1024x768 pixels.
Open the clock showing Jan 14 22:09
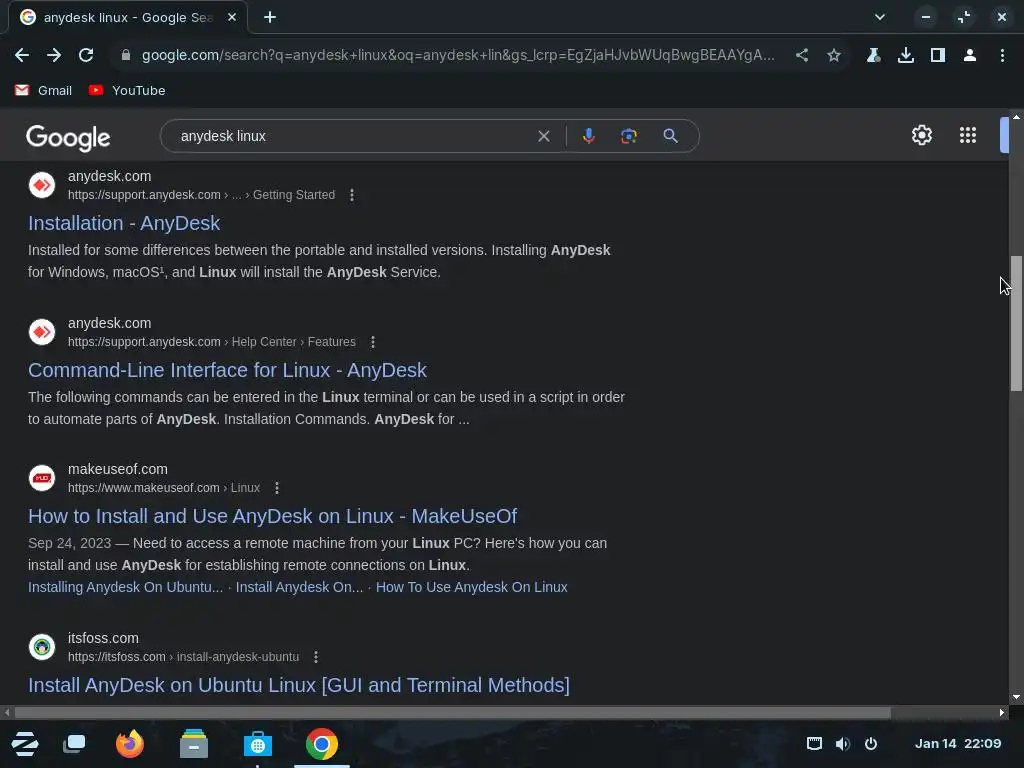957,744
